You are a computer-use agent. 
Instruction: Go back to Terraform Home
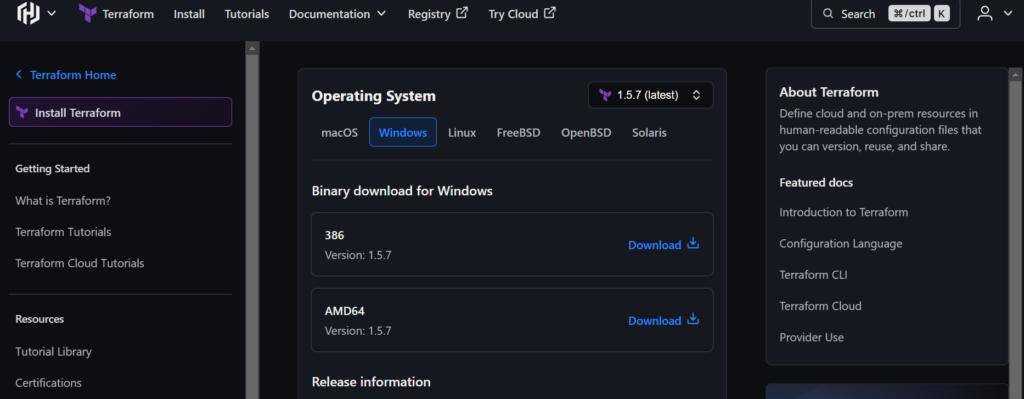coord(65,75)
